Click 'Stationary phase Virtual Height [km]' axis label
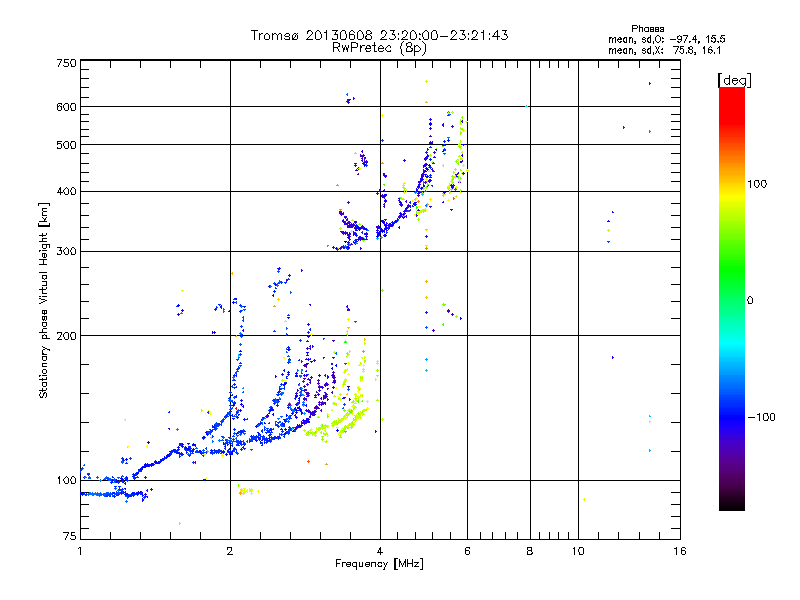 tap(44, 301)
